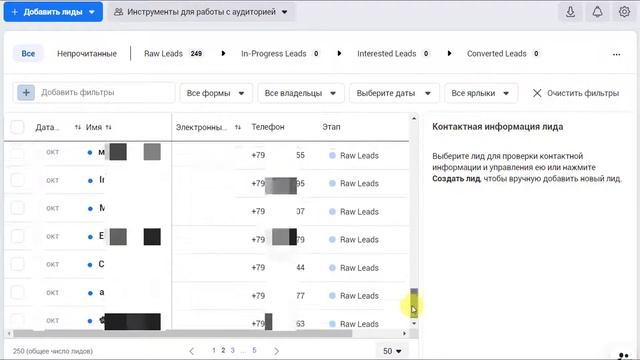Select the Все tab

(28, 53)
